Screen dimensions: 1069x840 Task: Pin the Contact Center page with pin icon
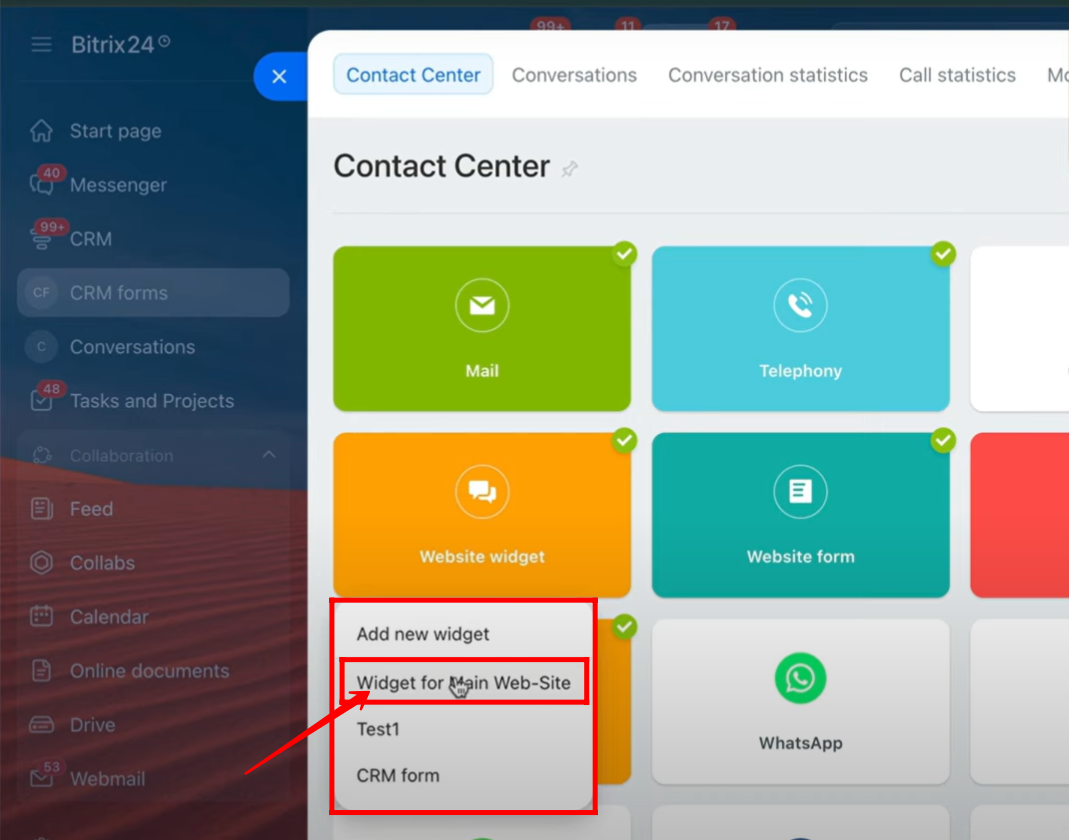click(569, 168)
